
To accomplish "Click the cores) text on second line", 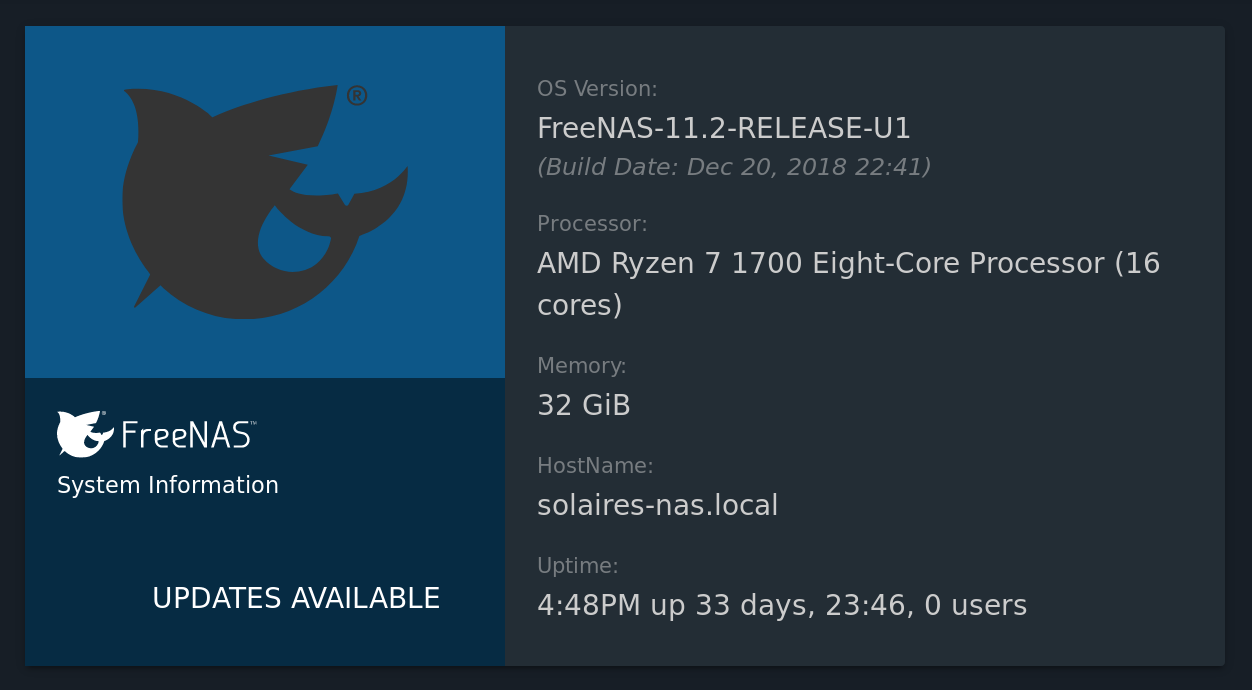I will (580, 305).
